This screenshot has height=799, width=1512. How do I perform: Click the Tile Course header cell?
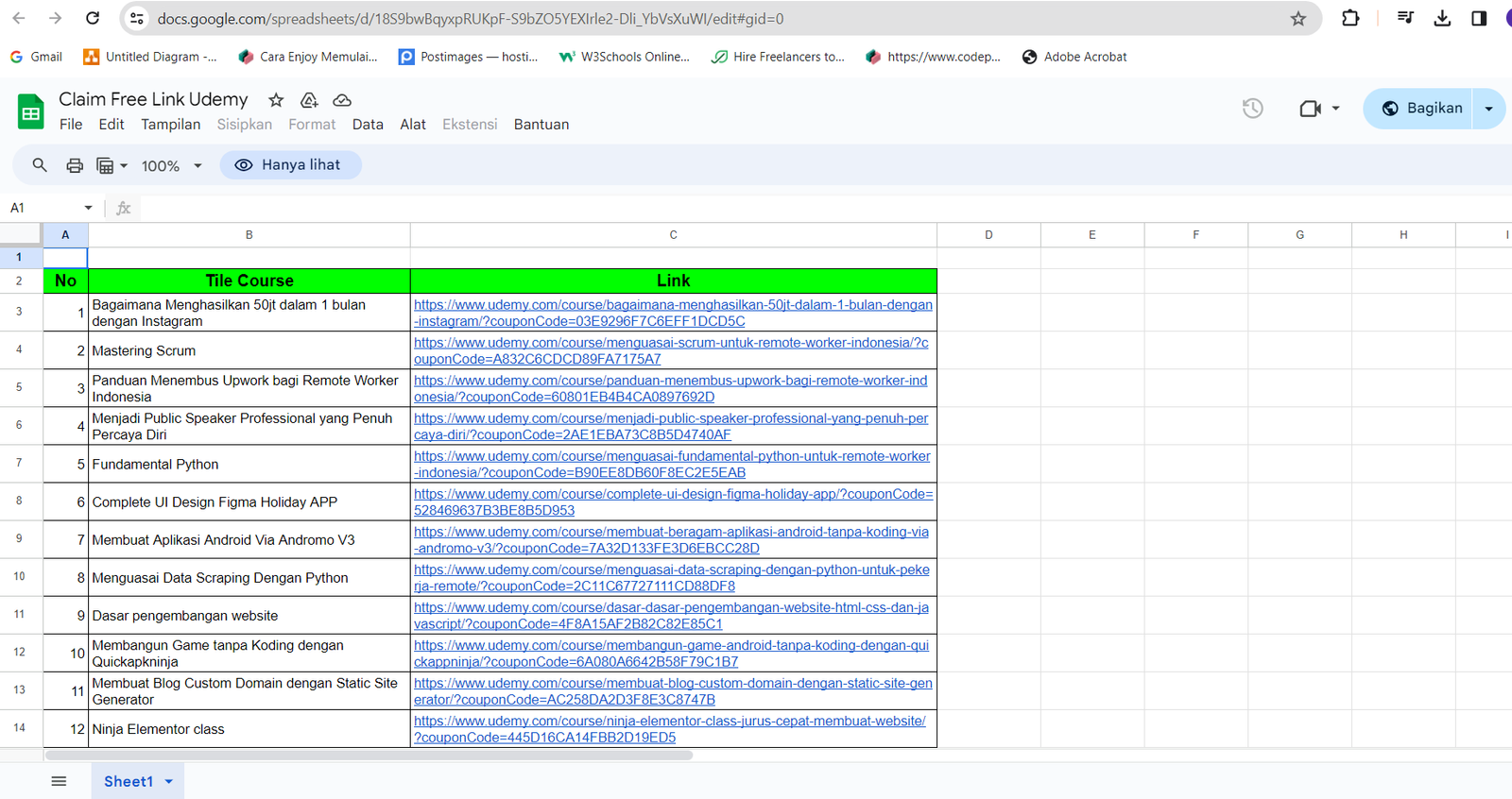pos(249,280)
